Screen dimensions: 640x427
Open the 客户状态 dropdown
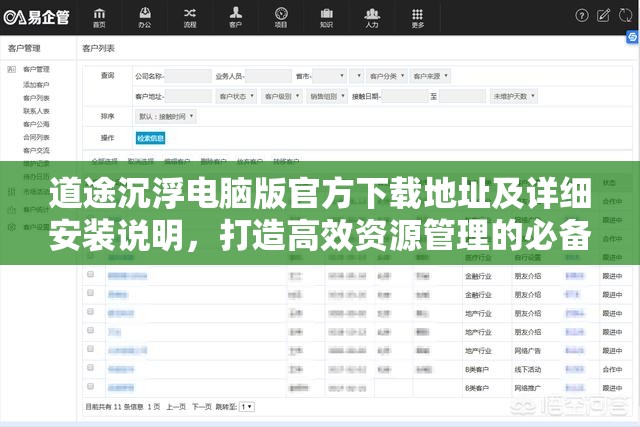tap(236, 96)
